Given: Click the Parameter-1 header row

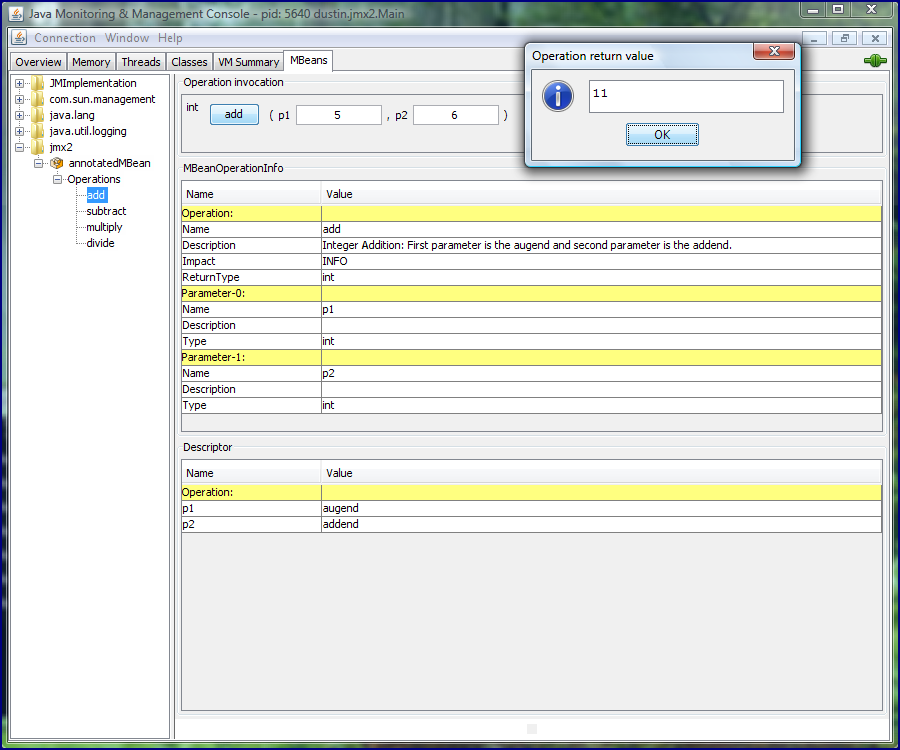Looking at the screenshot, I should click(x=532, y=357).
